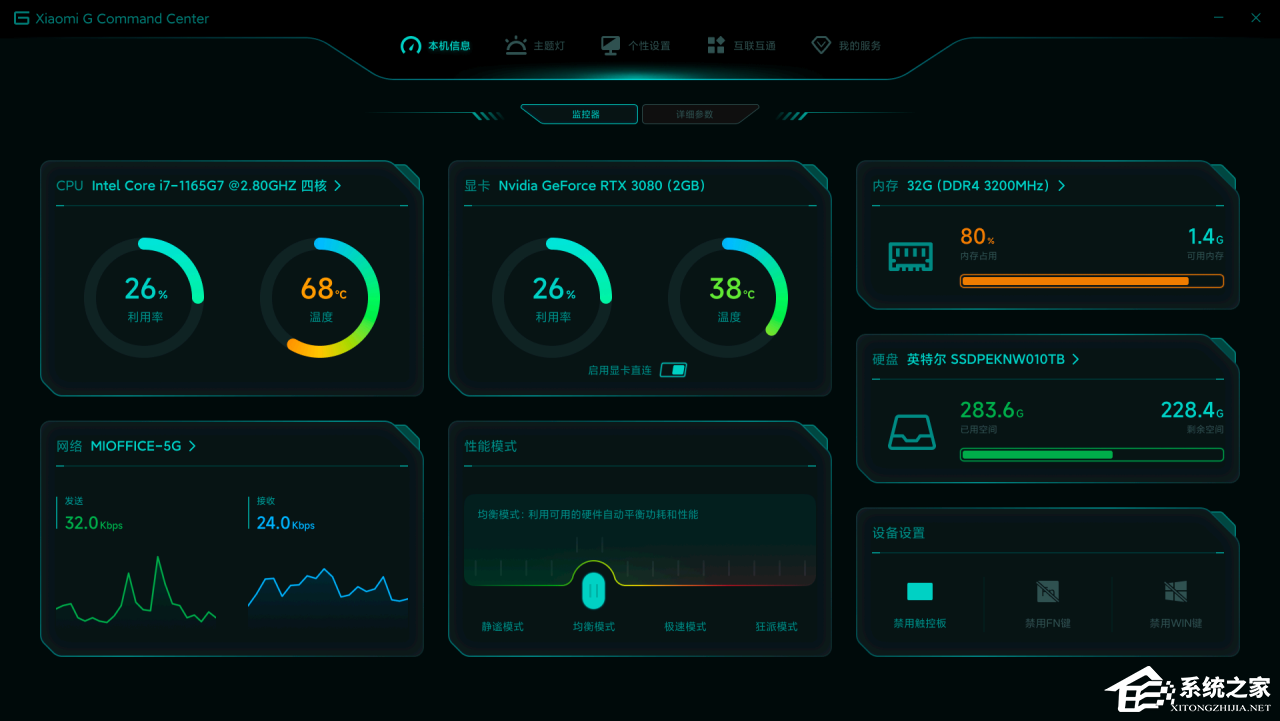Viewport: 1280px width, 721px height.
Task: Click the green 发送 network upload graph
Action: pyautogui.click(x=136, y=590)
